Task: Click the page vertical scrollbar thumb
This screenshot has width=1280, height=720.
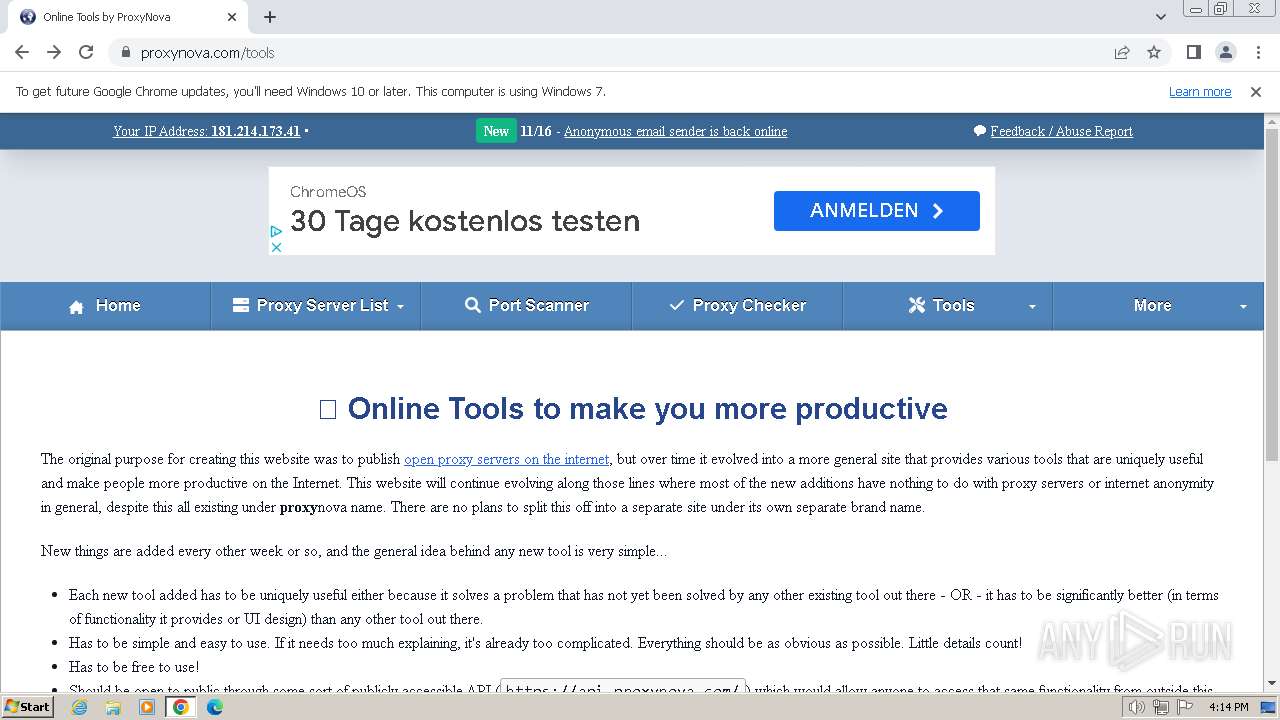Action: pos(1272,294)
